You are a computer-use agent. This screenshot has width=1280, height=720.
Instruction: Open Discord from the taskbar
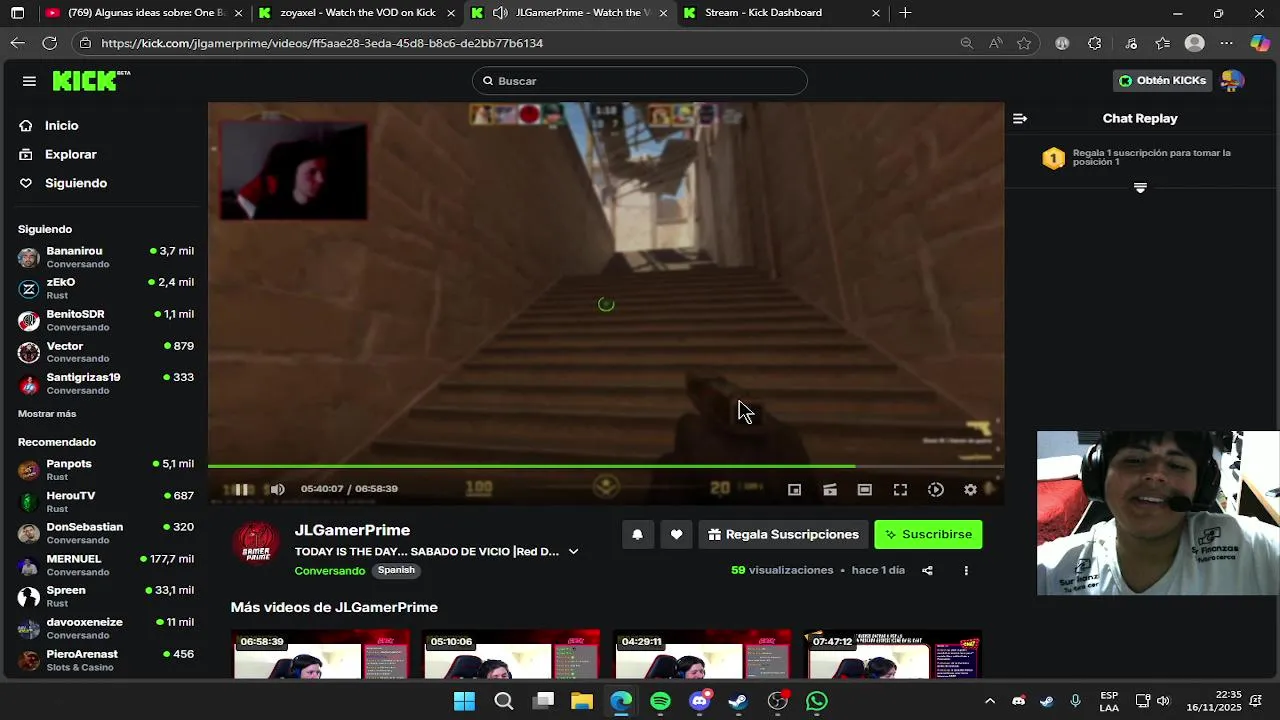699,701
